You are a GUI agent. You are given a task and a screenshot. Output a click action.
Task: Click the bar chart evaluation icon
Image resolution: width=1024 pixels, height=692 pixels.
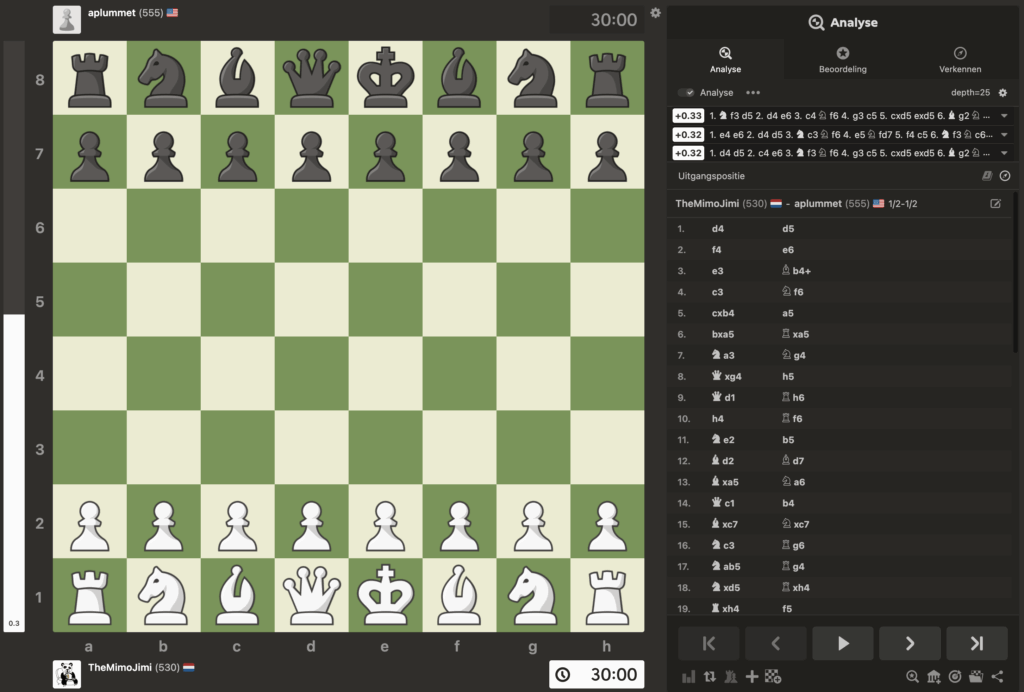tap(688, 676)
